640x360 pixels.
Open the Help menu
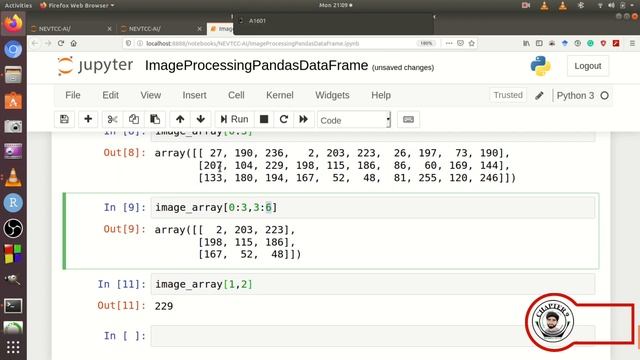click(381, 95)
